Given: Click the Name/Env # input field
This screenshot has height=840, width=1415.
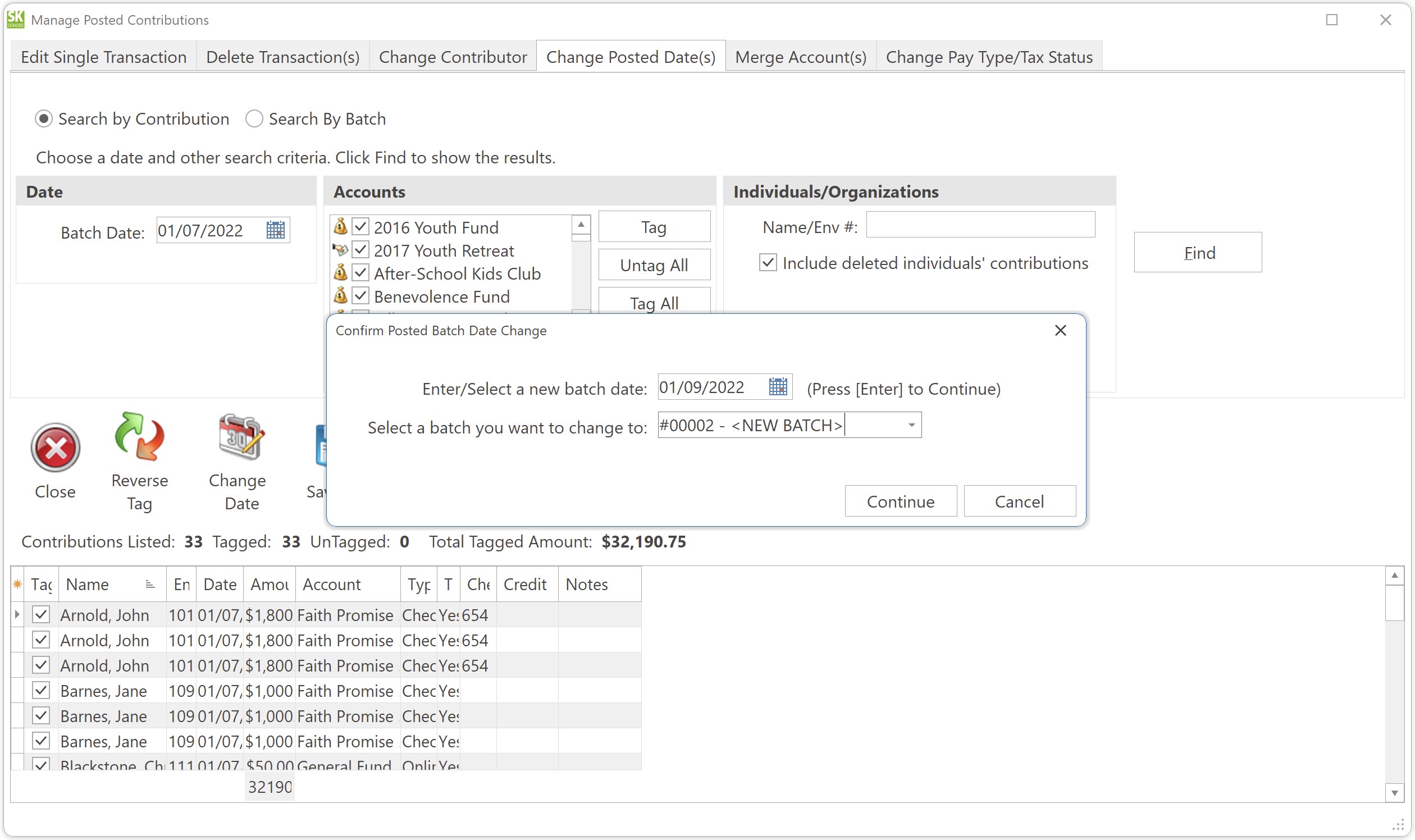Looking at the screenshot, I should click(x=979, y=225).
